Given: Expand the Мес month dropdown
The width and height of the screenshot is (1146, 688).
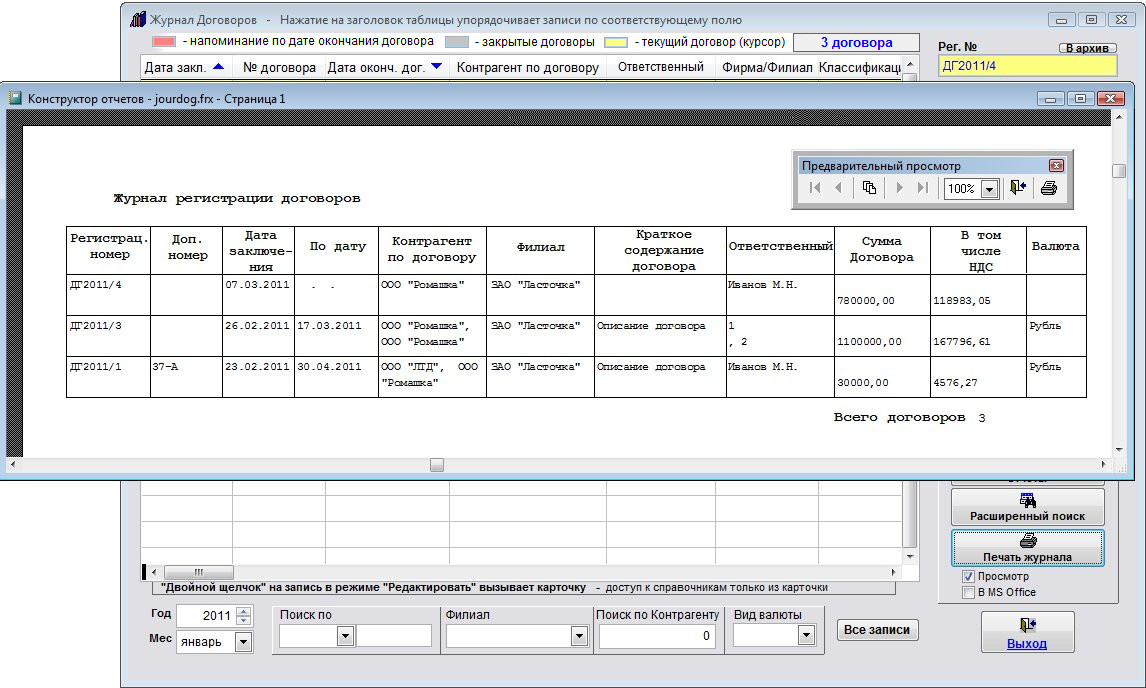Looking at the screenshot, I should 243,642.
